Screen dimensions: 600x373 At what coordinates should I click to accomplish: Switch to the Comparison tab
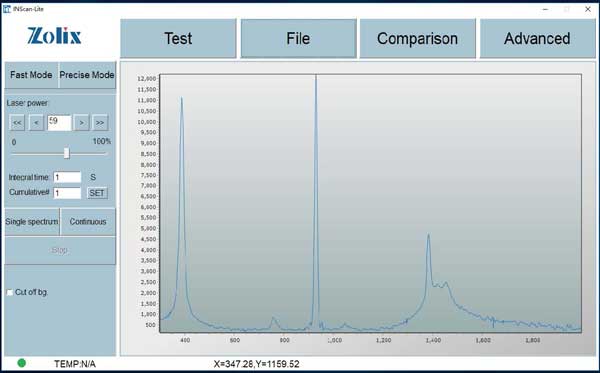(417, 38)
